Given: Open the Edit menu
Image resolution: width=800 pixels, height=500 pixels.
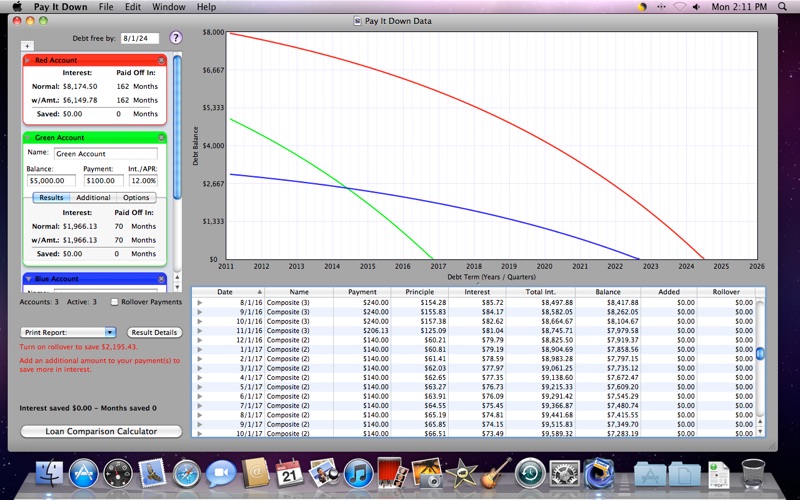Looking at the screenshot, I should tap(133, 7).
